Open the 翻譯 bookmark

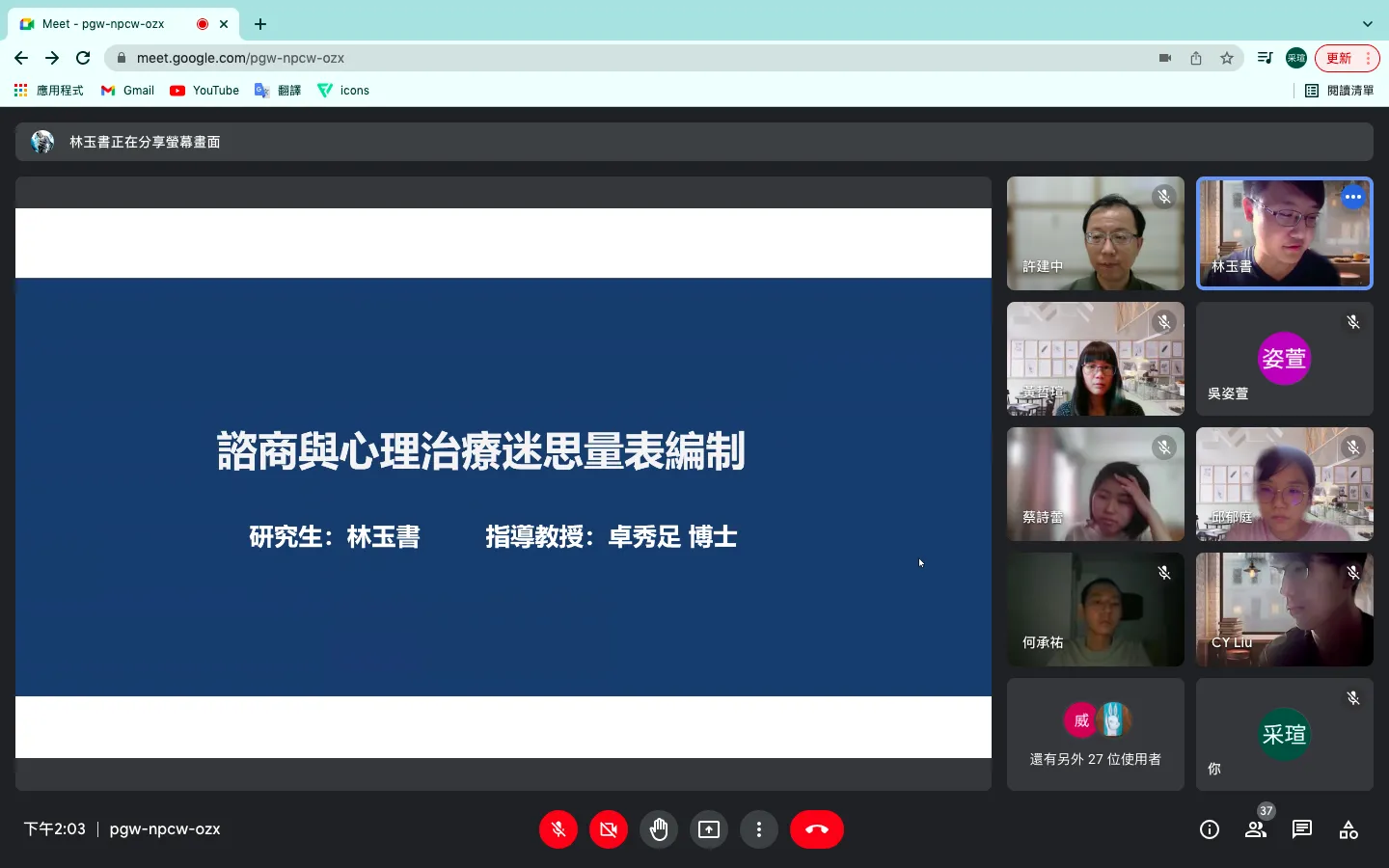278,91
